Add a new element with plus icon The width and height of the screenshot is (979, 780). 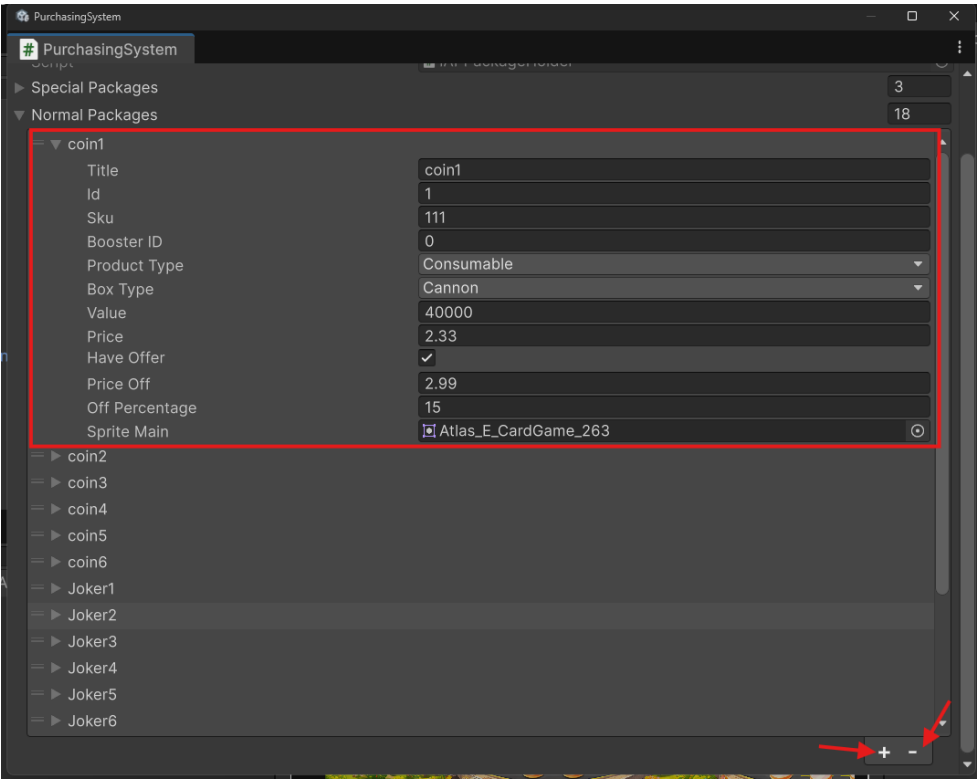(884, 753)
